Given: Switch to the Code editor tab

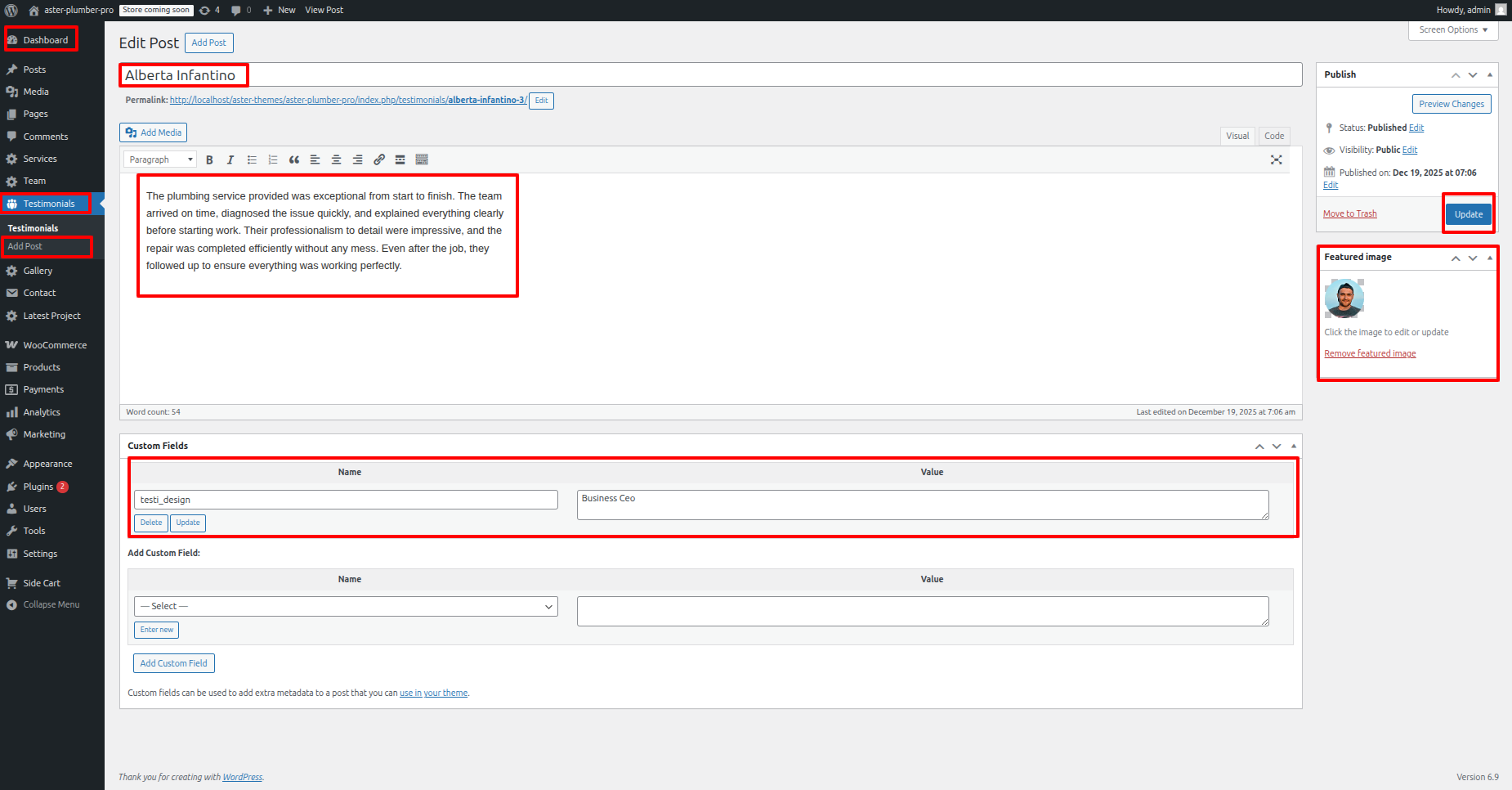Looking at the screenshot, I should [x=1273, y=136].
